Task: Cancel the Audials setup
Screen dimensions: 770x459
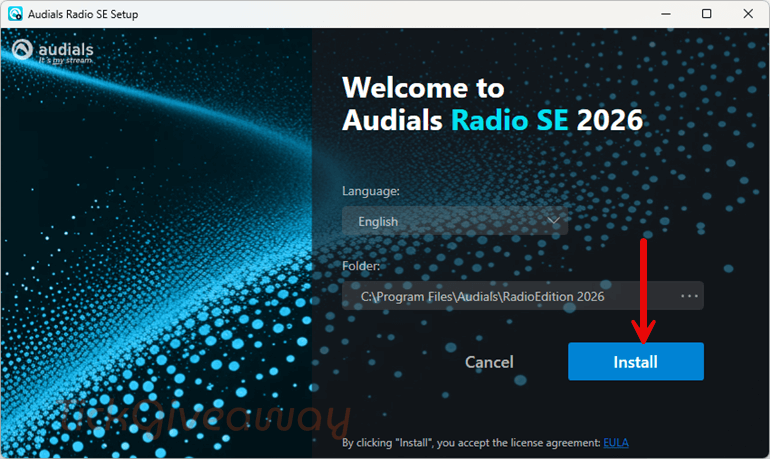Action: click(x=489, y=362)
